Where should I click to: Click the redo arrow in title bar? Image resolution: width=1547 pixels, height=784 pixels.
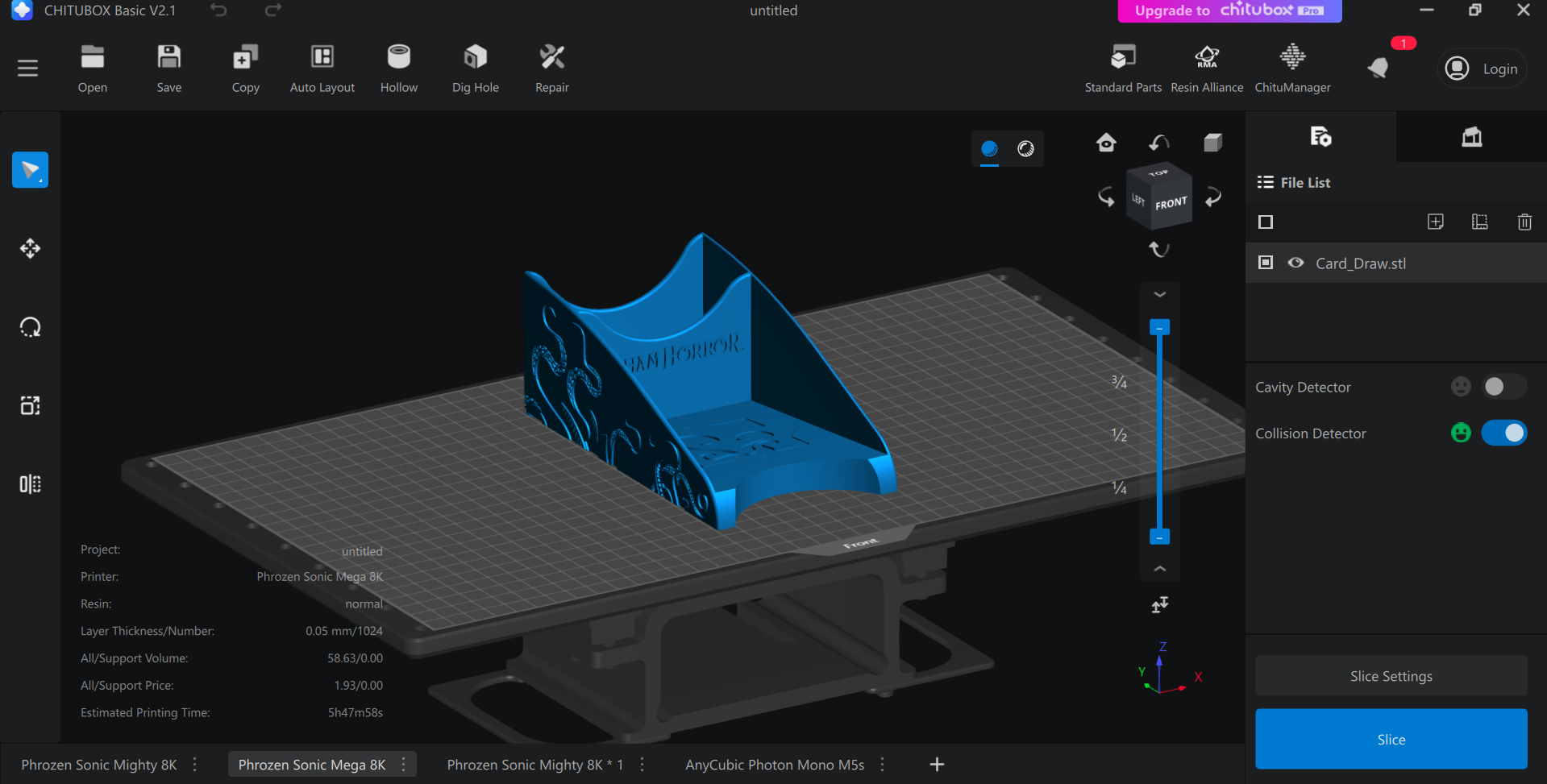point(273,10)
